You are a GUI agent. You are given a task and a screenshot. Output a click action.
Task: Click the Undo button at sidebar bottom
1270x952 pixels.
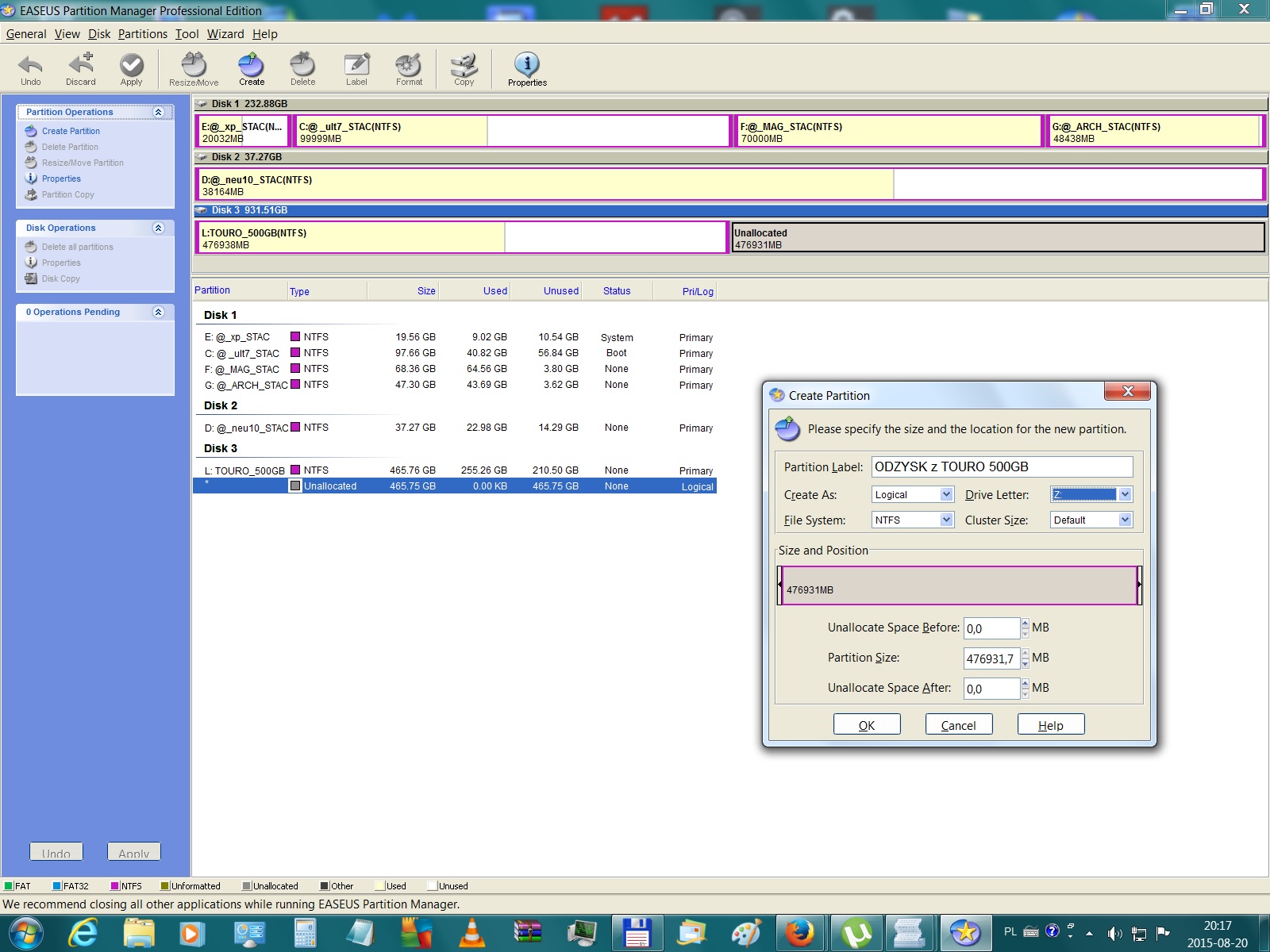point(56,852)
